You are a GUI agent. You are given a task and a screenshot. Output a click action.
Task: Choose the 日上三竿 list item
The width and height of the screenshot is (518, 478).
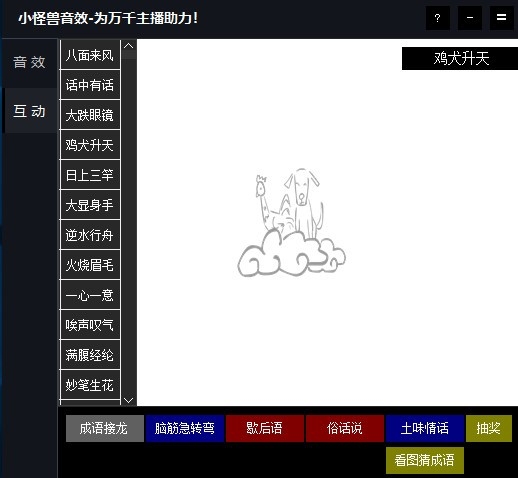90,175
